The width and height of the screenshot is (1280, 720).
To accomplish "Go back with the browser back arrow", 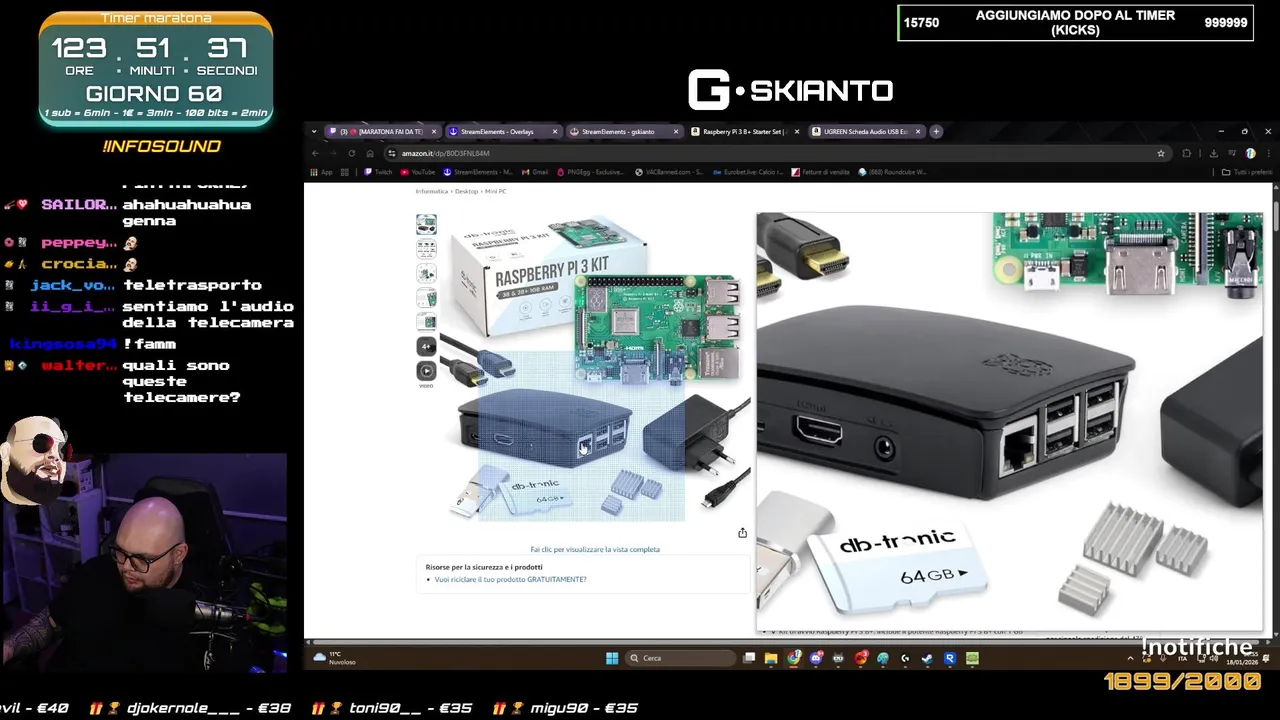I will click(x=315, y=153).
